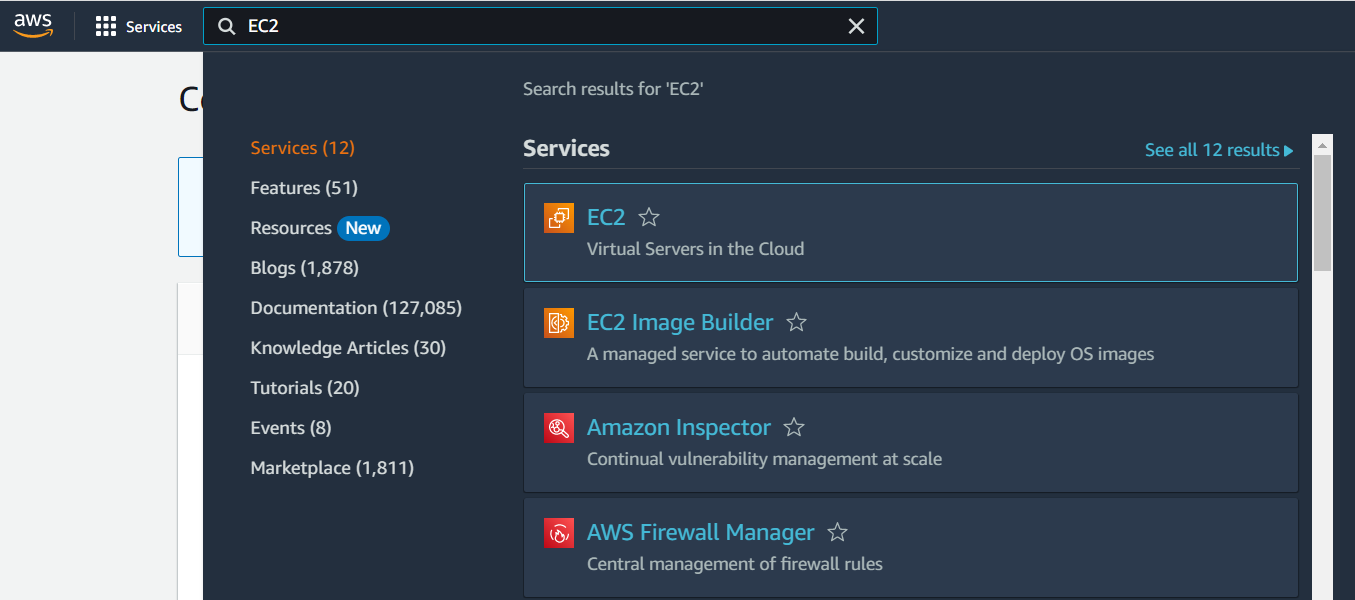Click the search magnifier icon
The image size is (1355, 600).
coord(227,27)
